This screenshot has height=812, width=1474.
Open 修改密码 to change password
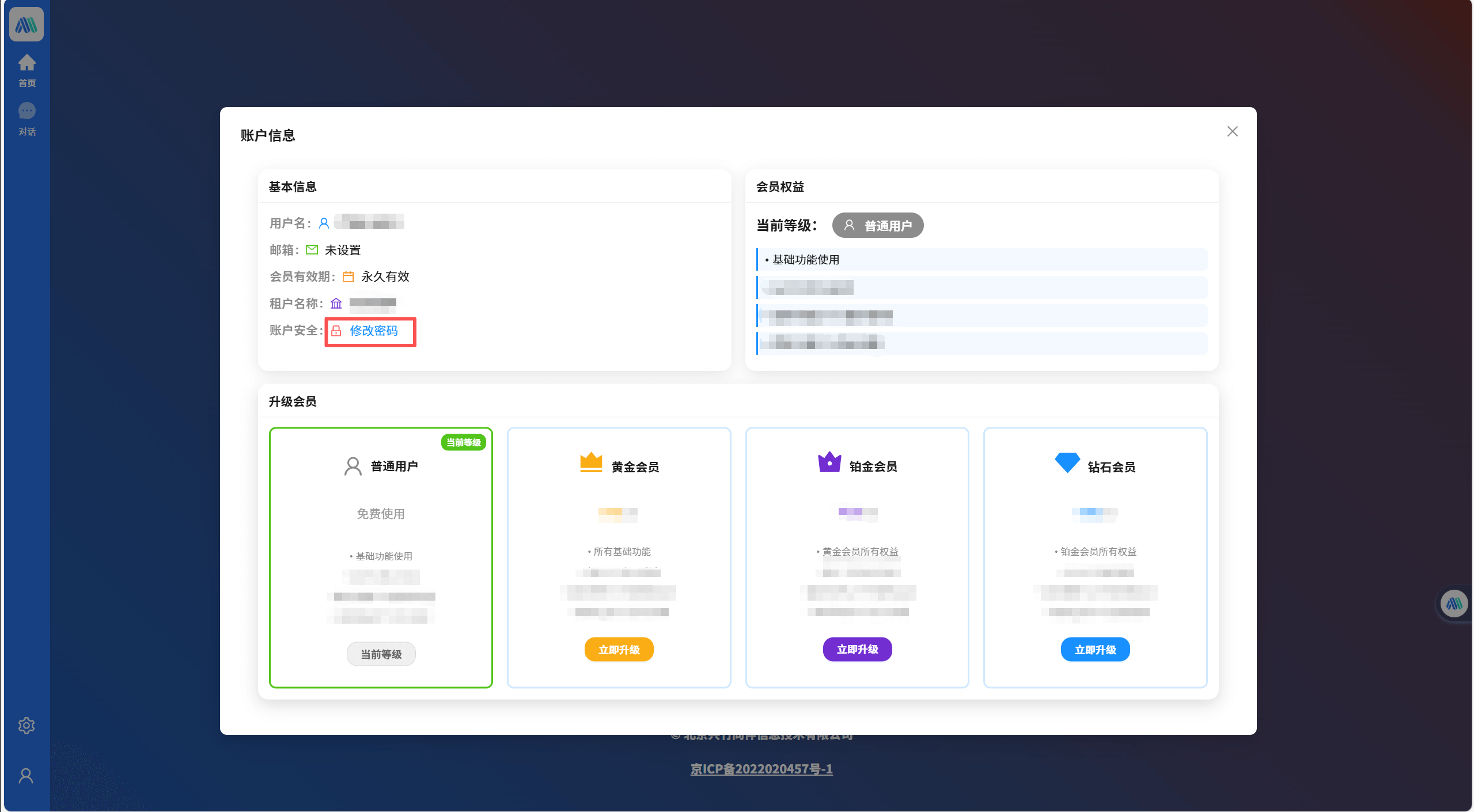[375, 332]
